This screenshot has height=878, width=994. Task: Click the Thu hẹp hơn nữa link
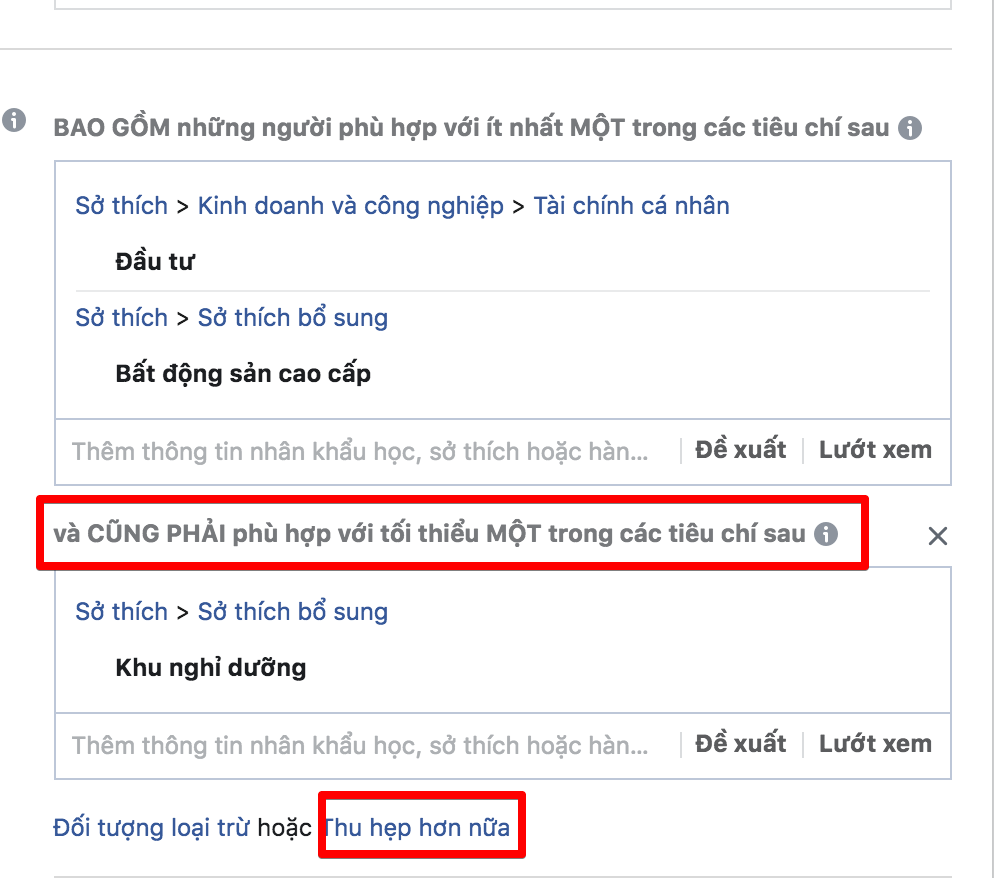click(x=417, y=827)
